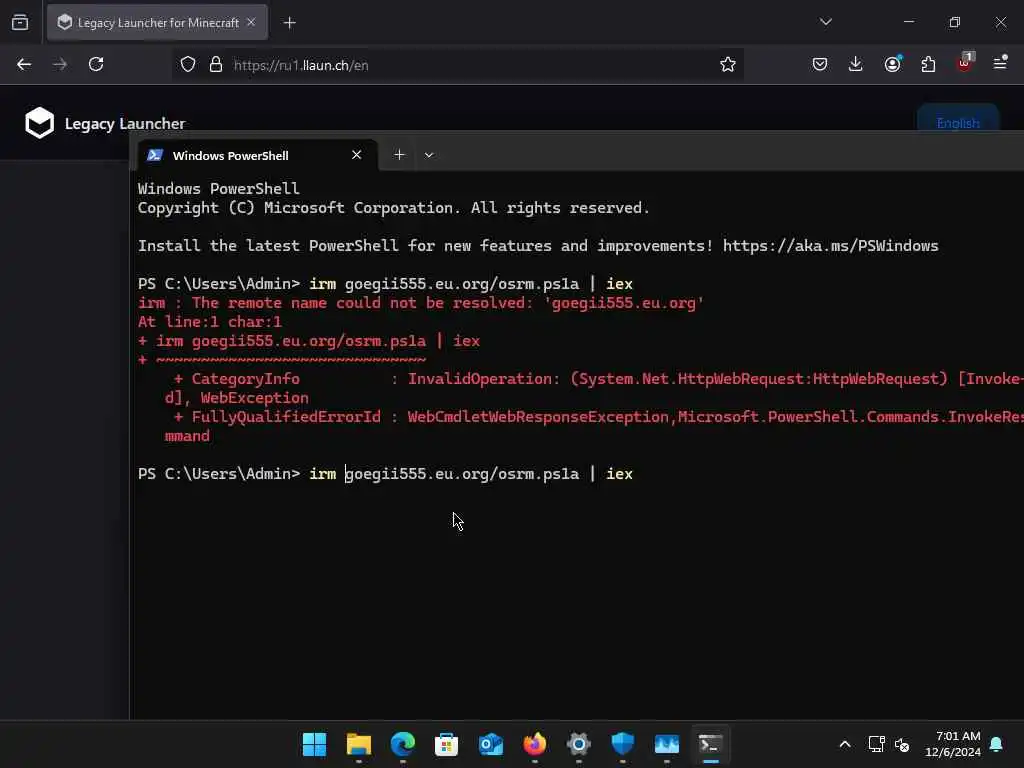Close the Legacy Launcher for Minecraft tab
Image resolution: width=1024 pixels, height=768 pixels.
[251, 22]
